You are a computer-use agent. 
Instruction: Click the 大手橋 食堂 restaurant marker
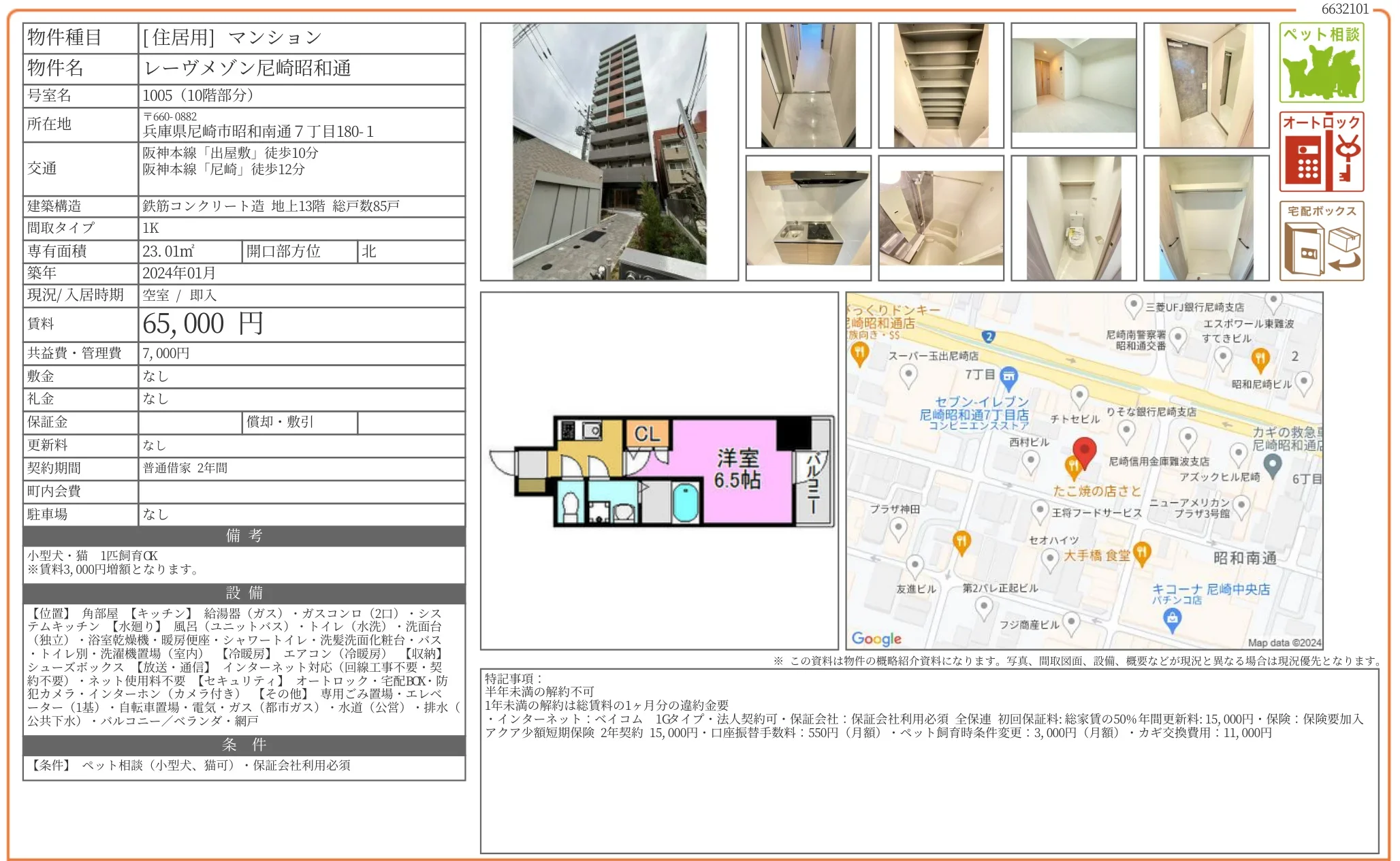click(1142, 553)
